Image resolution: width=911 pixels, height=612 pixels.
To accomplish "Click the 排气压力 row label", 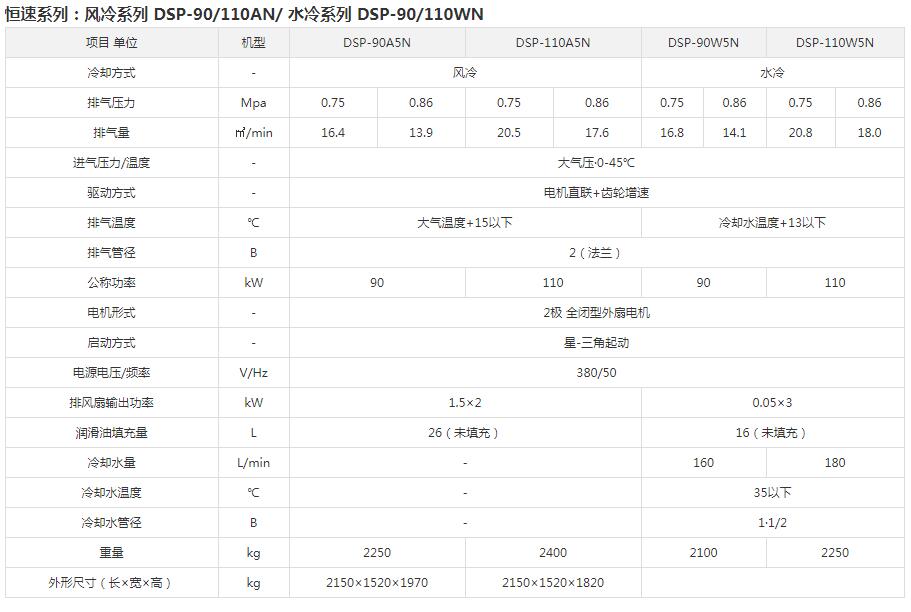I will pos(112,103).
